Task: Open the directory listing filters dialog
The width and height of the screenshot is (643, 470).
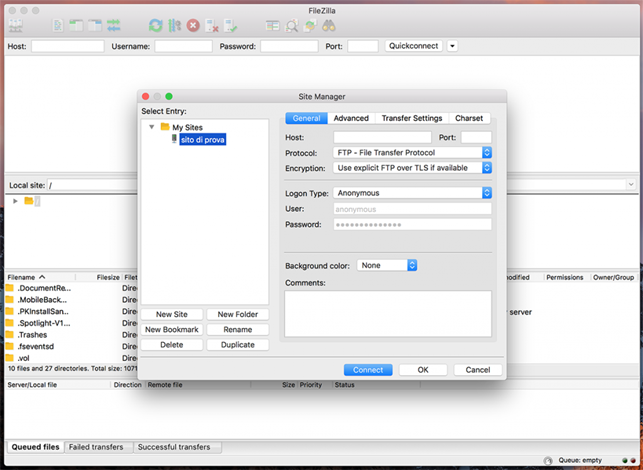Action: point(273,26)
